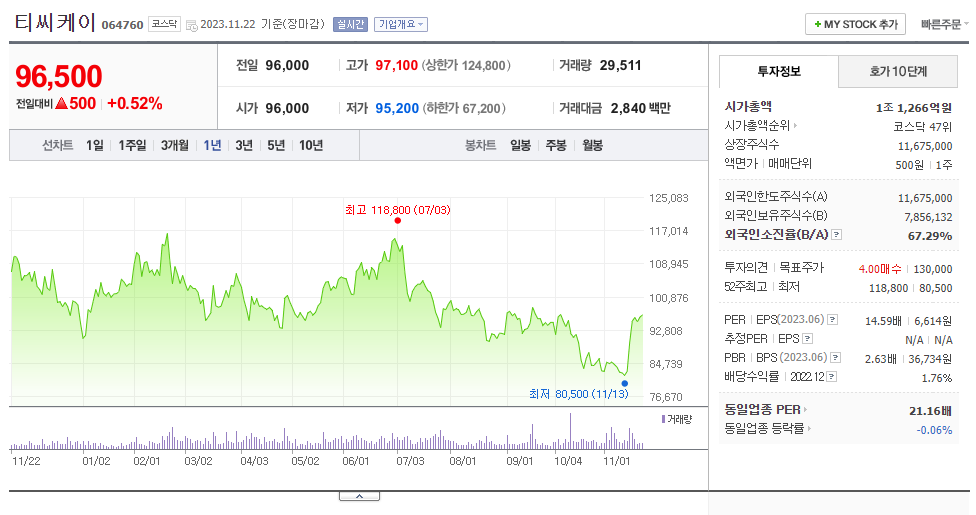Viewport: 976px width, 515px height.
Task: Click the stock code 064760
Action: tap(122, 25)
